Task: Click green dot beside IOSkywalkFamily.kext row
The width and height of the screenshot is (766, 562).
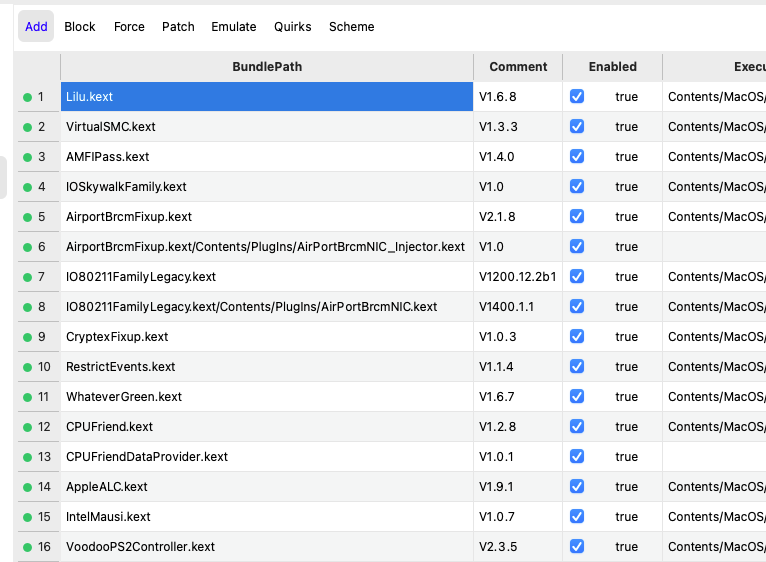Action: click(27, 187)
